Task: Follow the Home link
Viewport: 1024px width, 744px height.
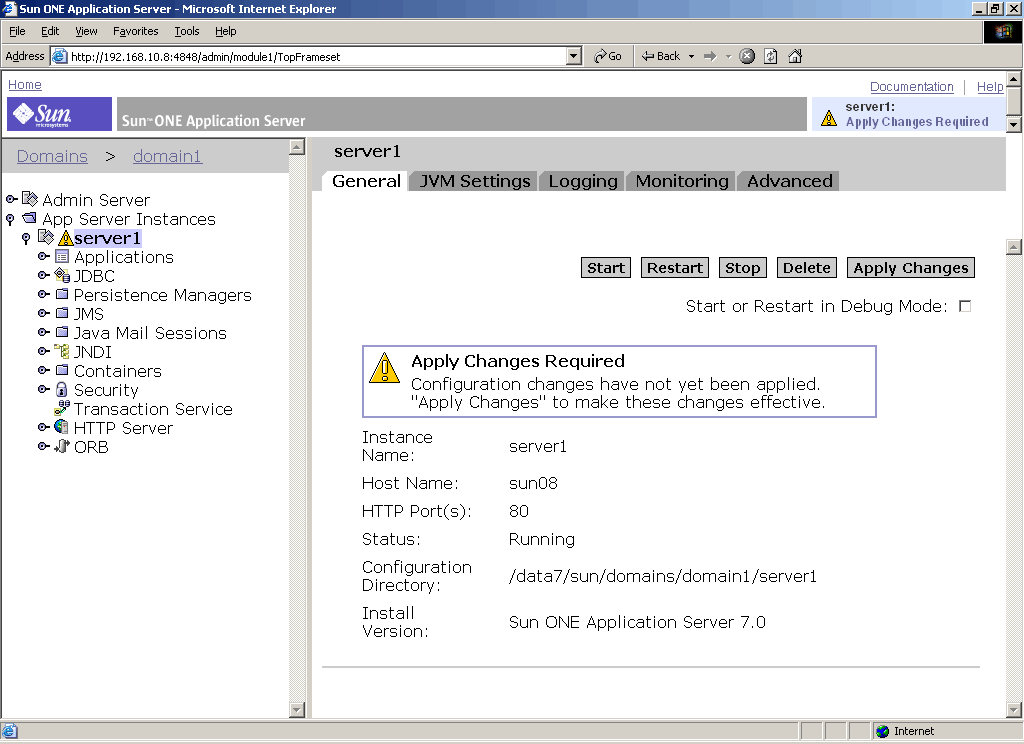Action: pos(25,84)
